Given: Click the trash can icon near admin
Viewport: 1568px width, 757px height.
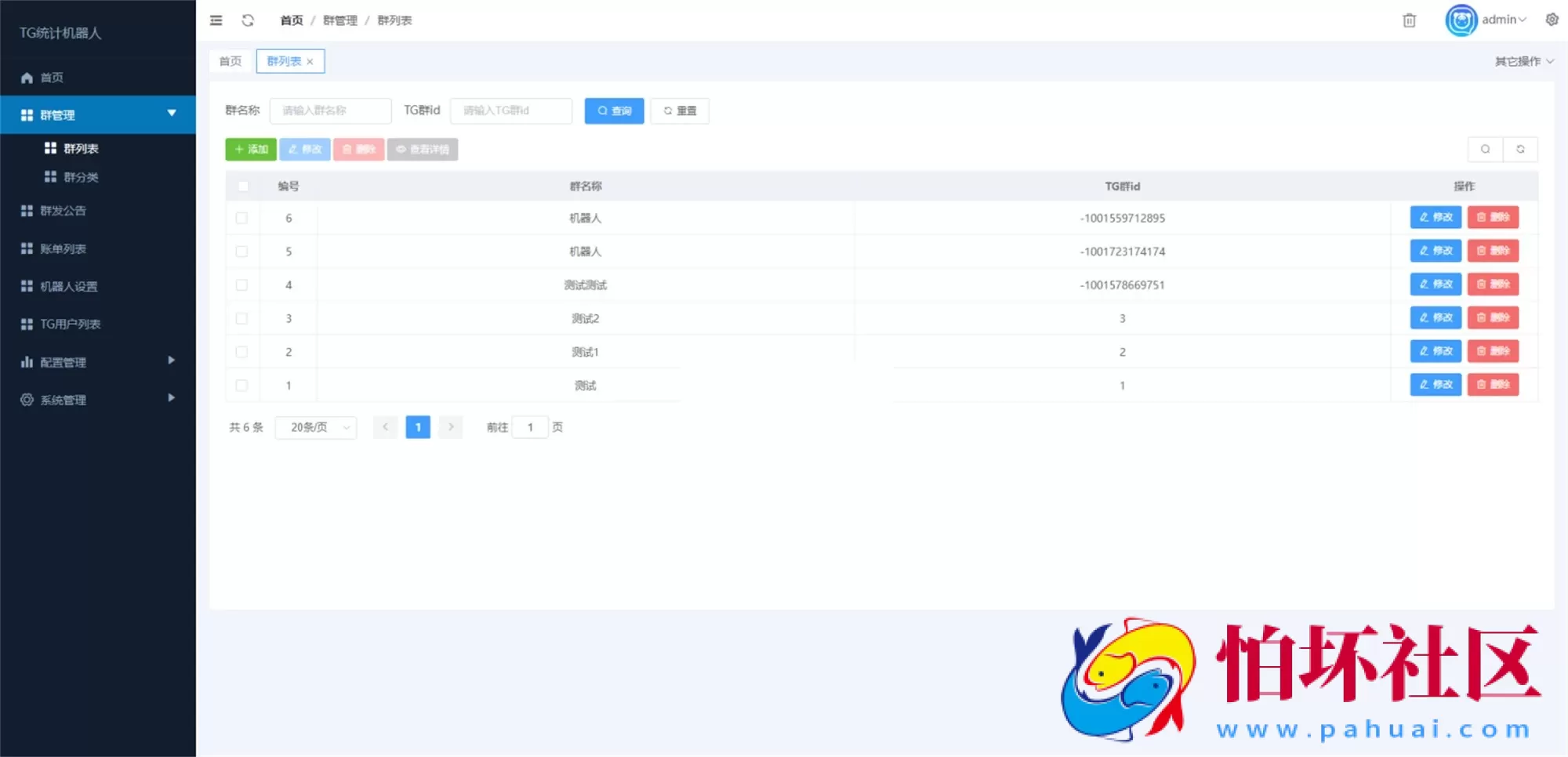Looking at the screenshot, I should [1409, 20].
